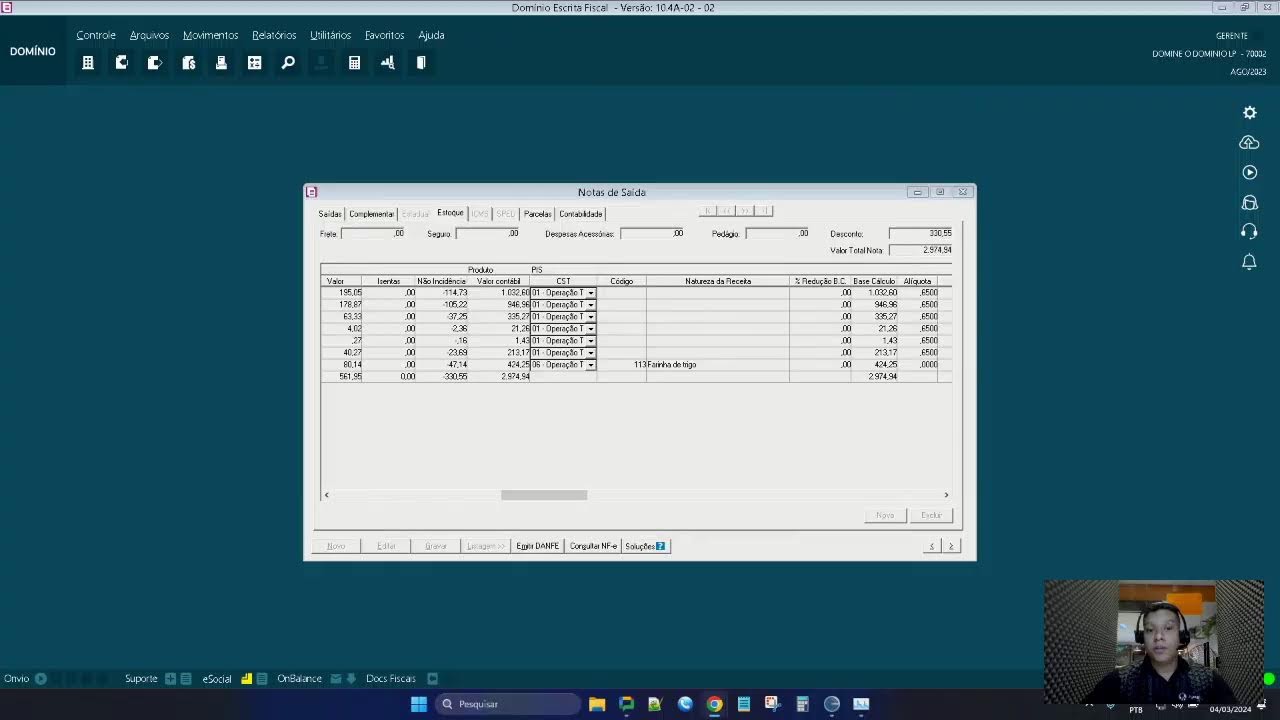Expand CST dropdown in the 946,96 row

591,305
